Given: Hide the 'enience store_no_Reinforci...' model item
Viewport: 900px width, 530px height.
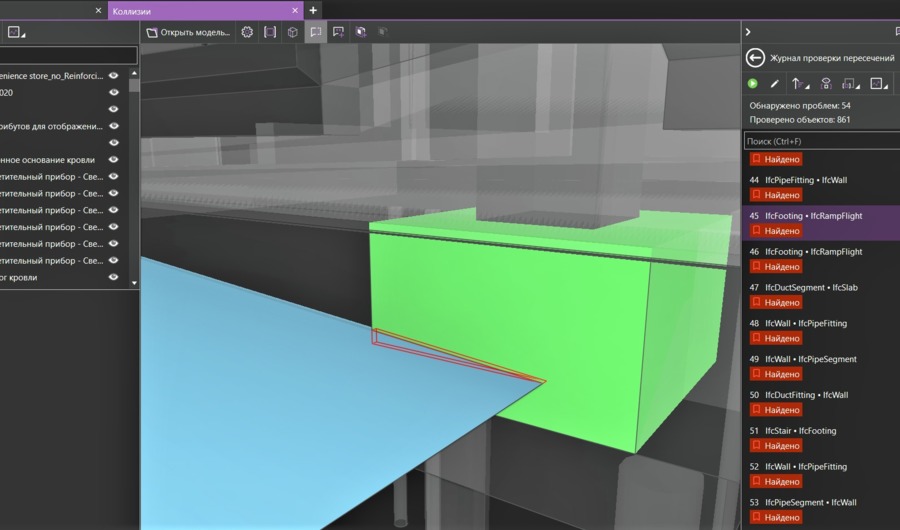Looking at the screenshot, I should 114,75.
